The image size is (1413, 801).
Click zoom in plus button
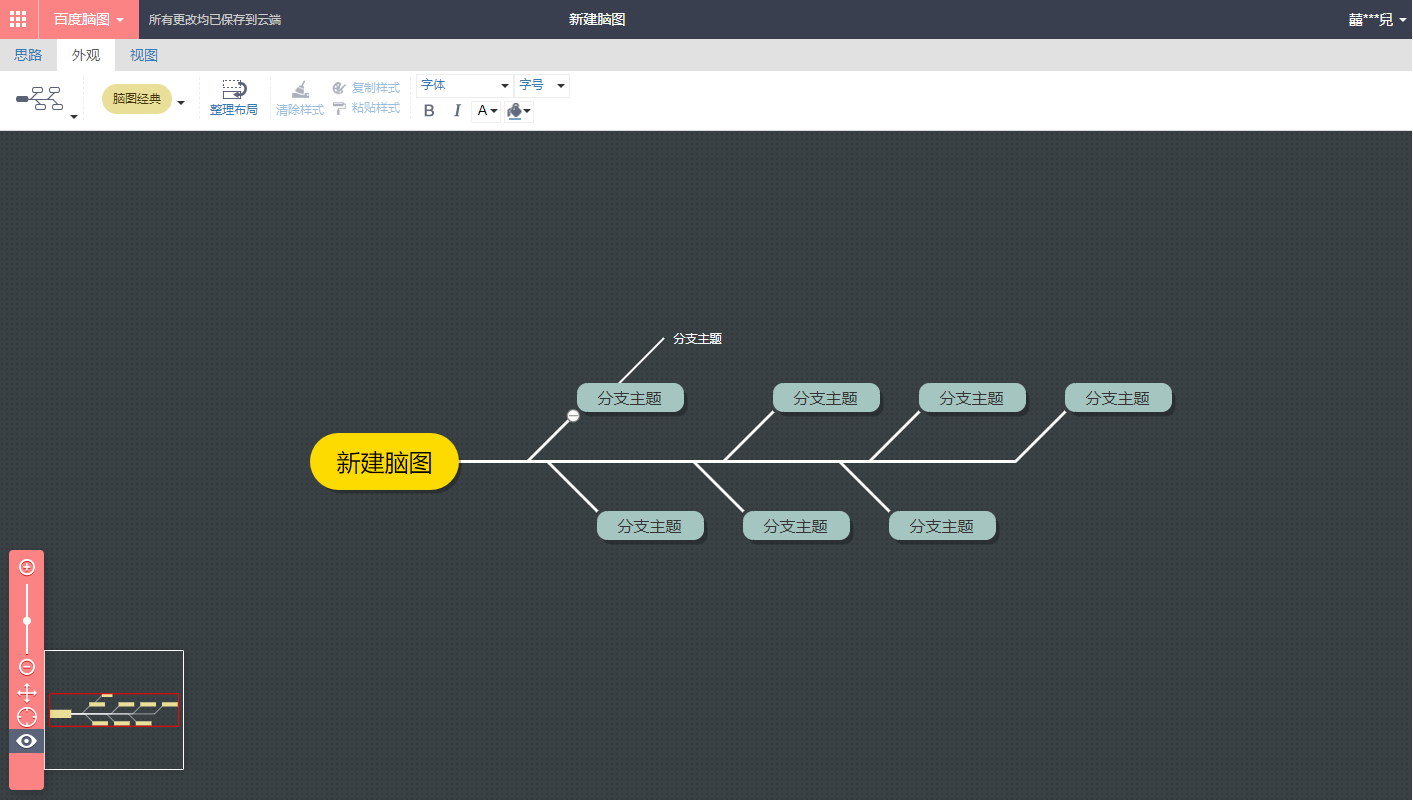point(27,567)
